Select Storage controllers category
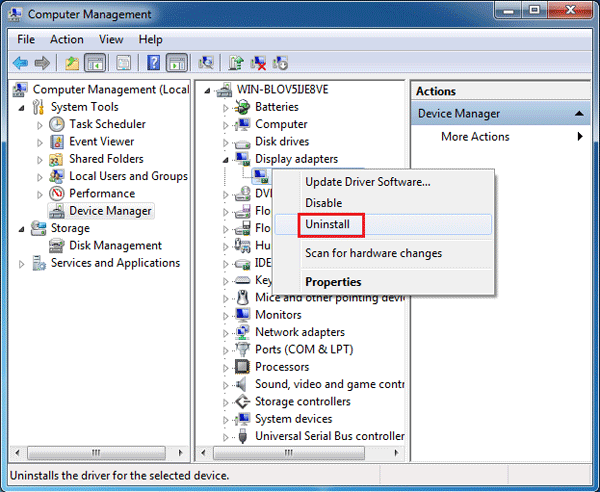This screenshot has width=600, height=492. [x=303, y=401]
